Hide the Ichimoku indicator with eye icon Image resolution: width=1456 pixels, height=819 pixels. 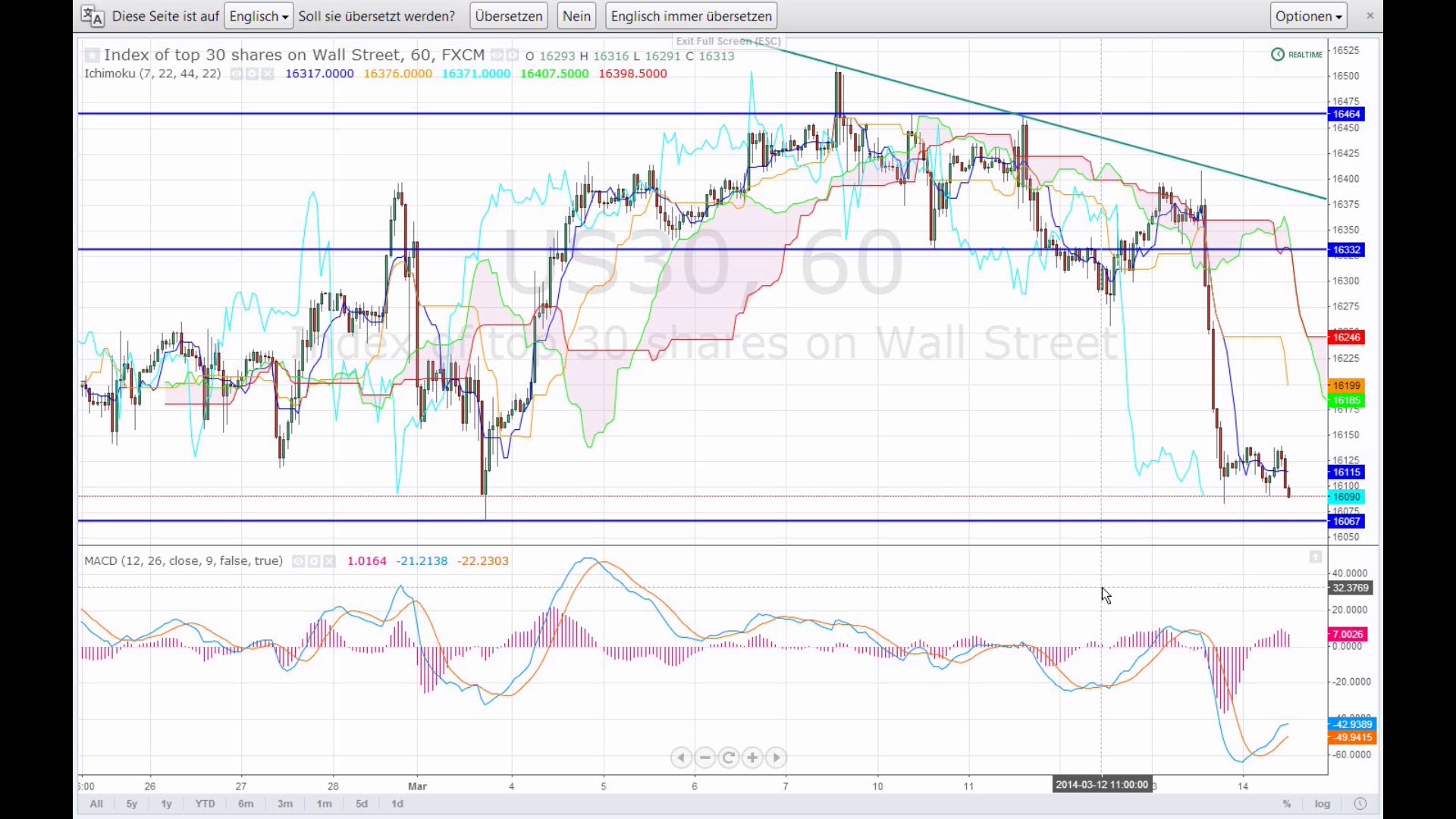coord(237,74)
